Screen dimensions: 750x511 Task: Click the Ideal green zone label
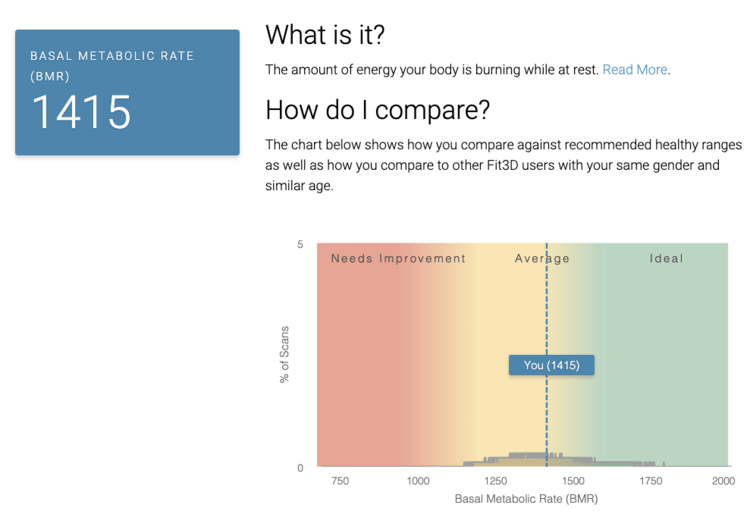[x=666, y=258]
